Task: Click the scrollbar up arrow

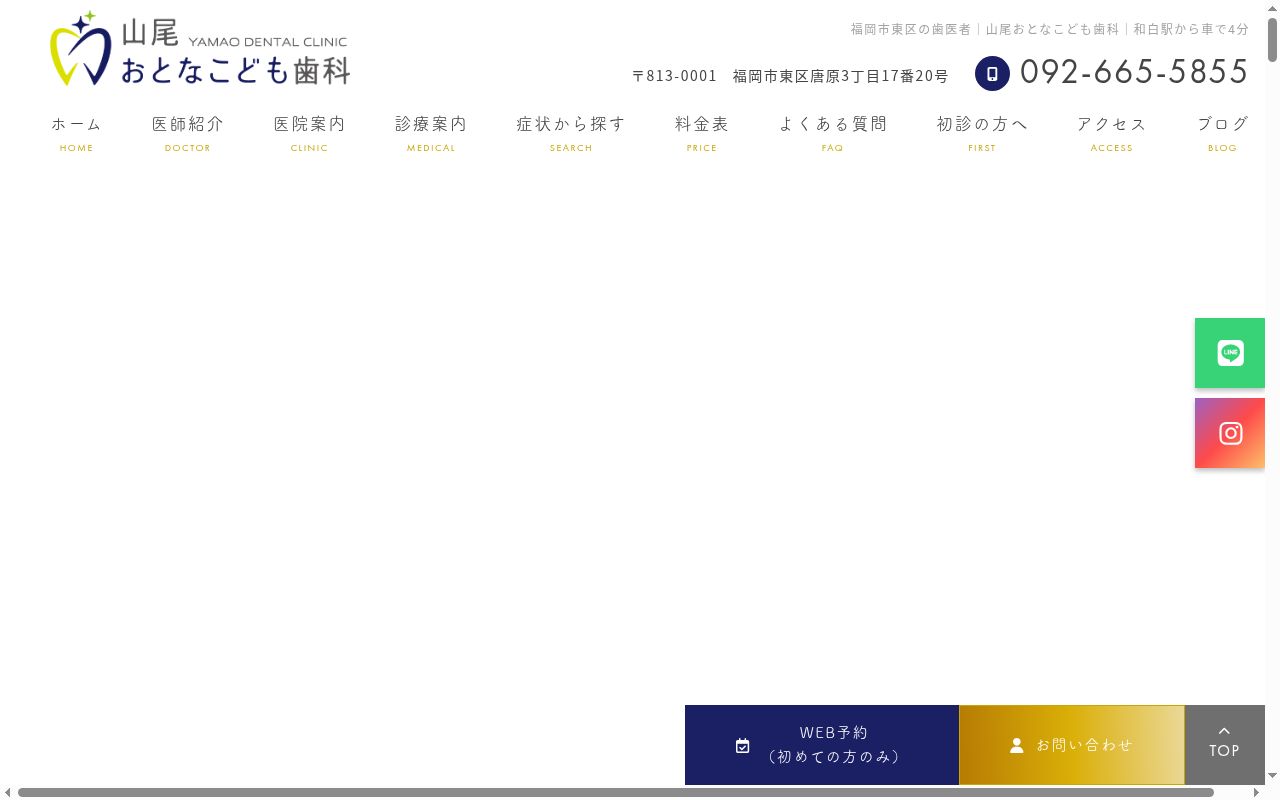Action: tap(1273, 7)
